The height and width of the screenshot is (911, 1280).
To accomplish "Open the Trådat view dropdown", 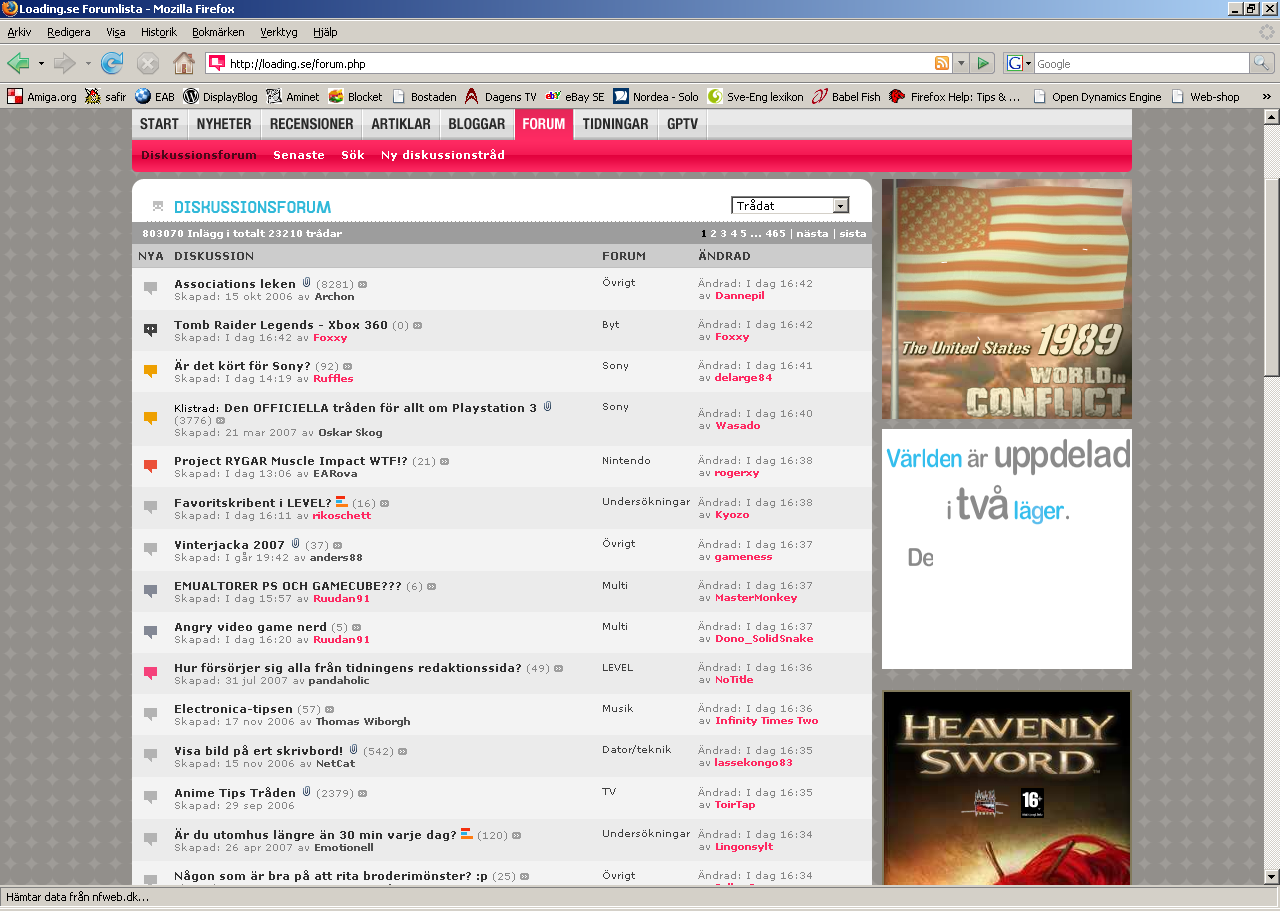I will (x=790, y=205).
